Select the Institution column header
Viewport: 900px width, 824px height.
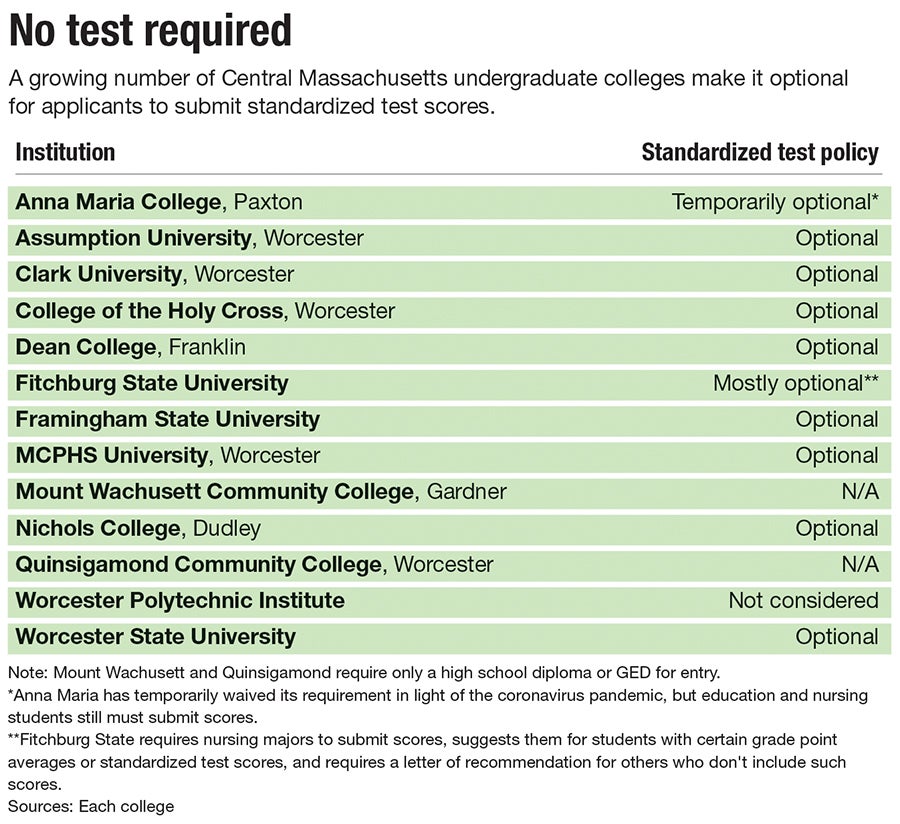[65, 152]
